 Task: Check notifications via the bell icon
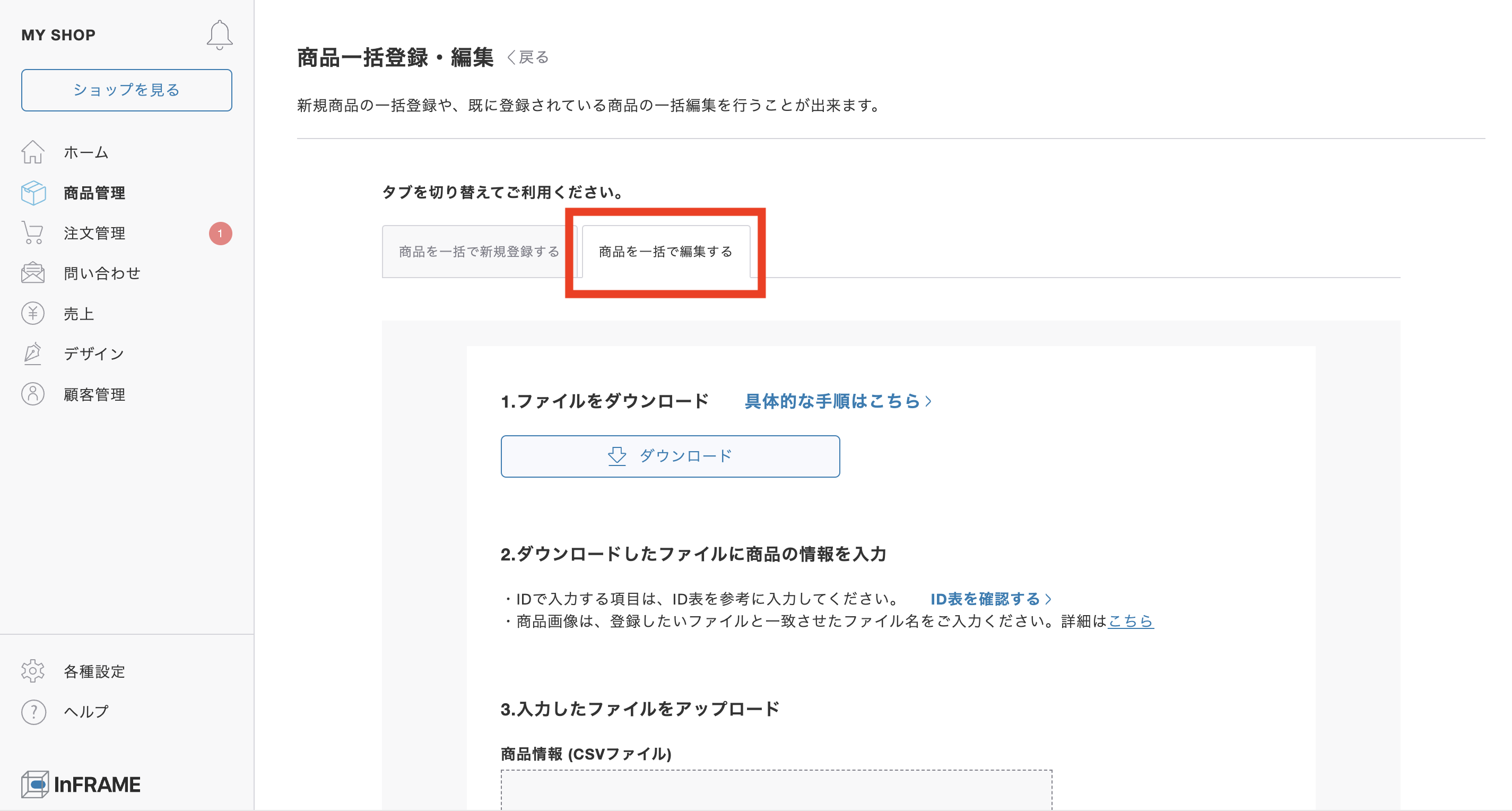pos(221,34)
